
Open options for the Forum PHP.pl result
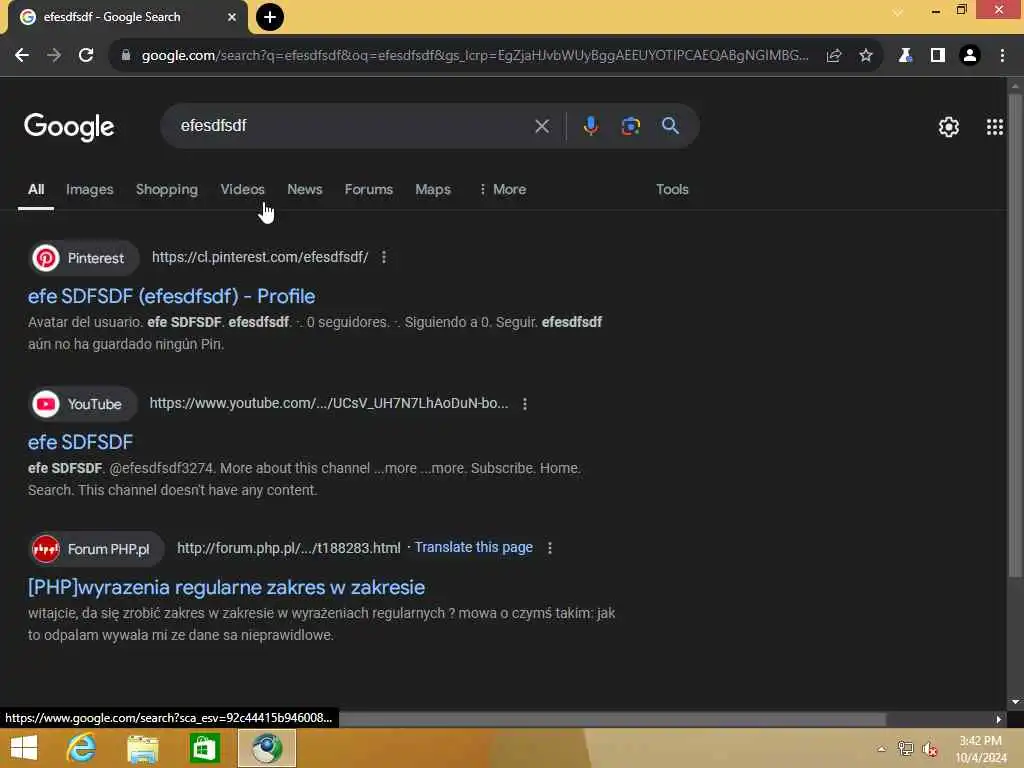(x=550, y=548)
